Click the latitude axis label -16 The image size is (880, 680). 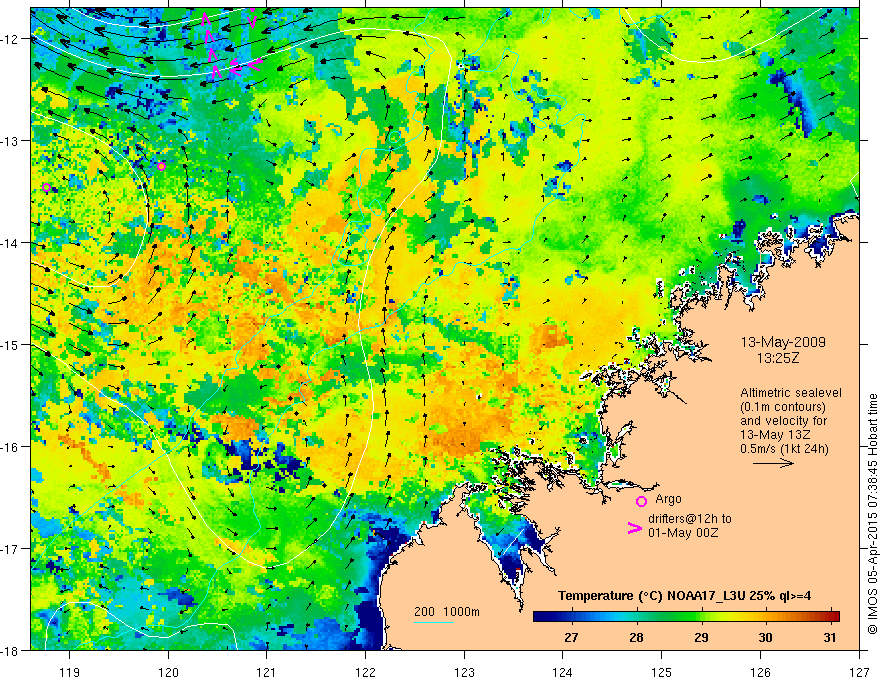coord(10,447)
